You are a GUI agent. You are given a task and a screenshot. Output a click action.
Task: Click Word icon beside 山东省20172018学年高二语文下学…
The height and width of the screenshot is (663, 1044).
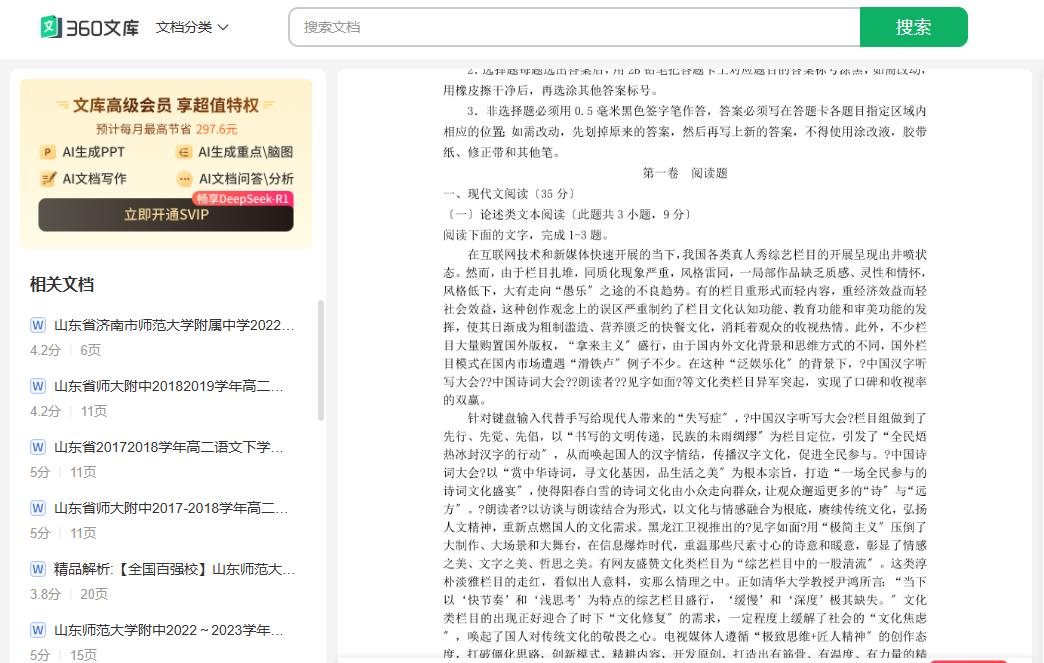pyautogui.click(x=38, y=447)
